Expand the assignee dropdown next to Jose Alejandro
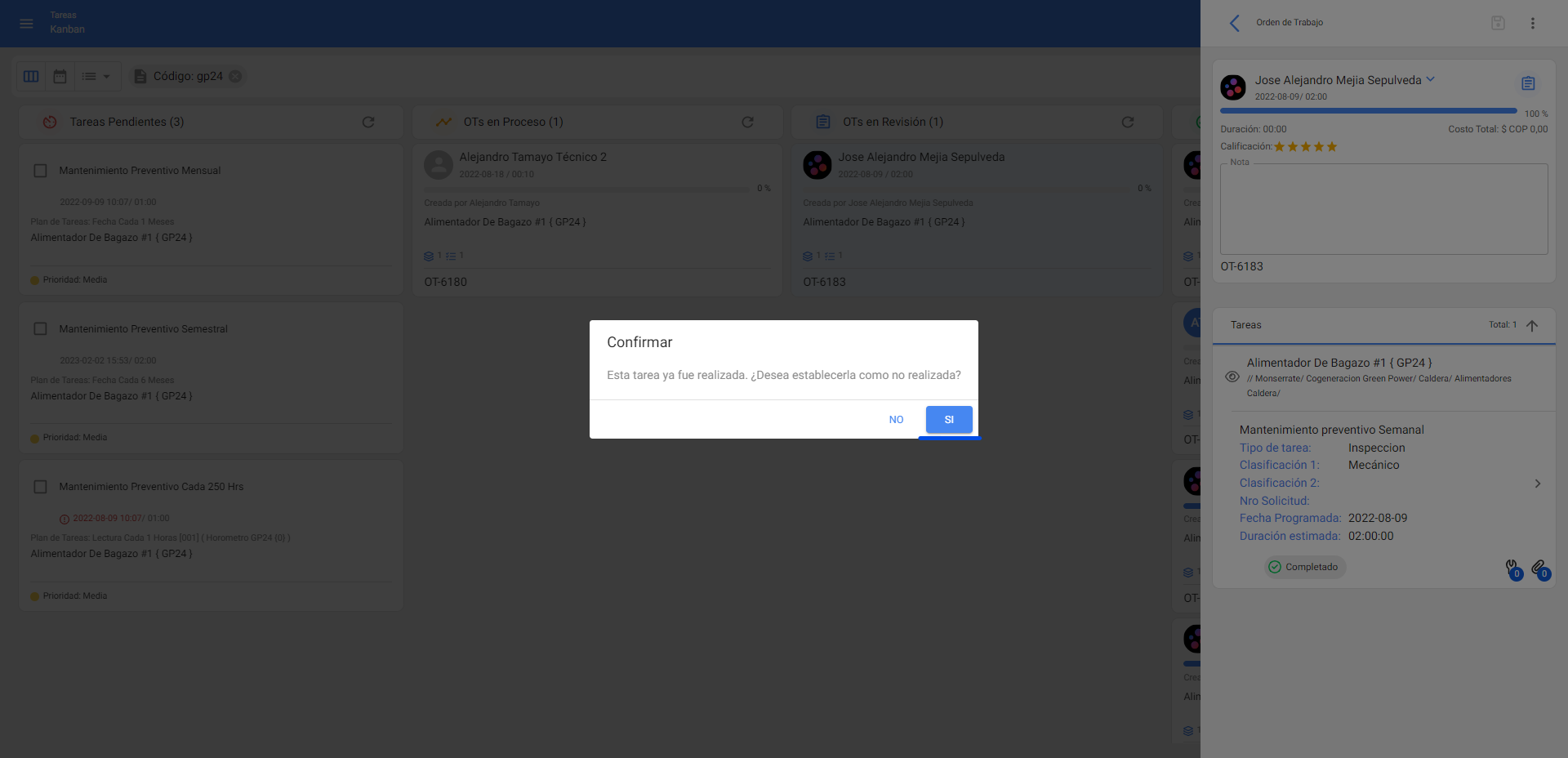This screenshot has height=758, width=1568. (1430, 79)
